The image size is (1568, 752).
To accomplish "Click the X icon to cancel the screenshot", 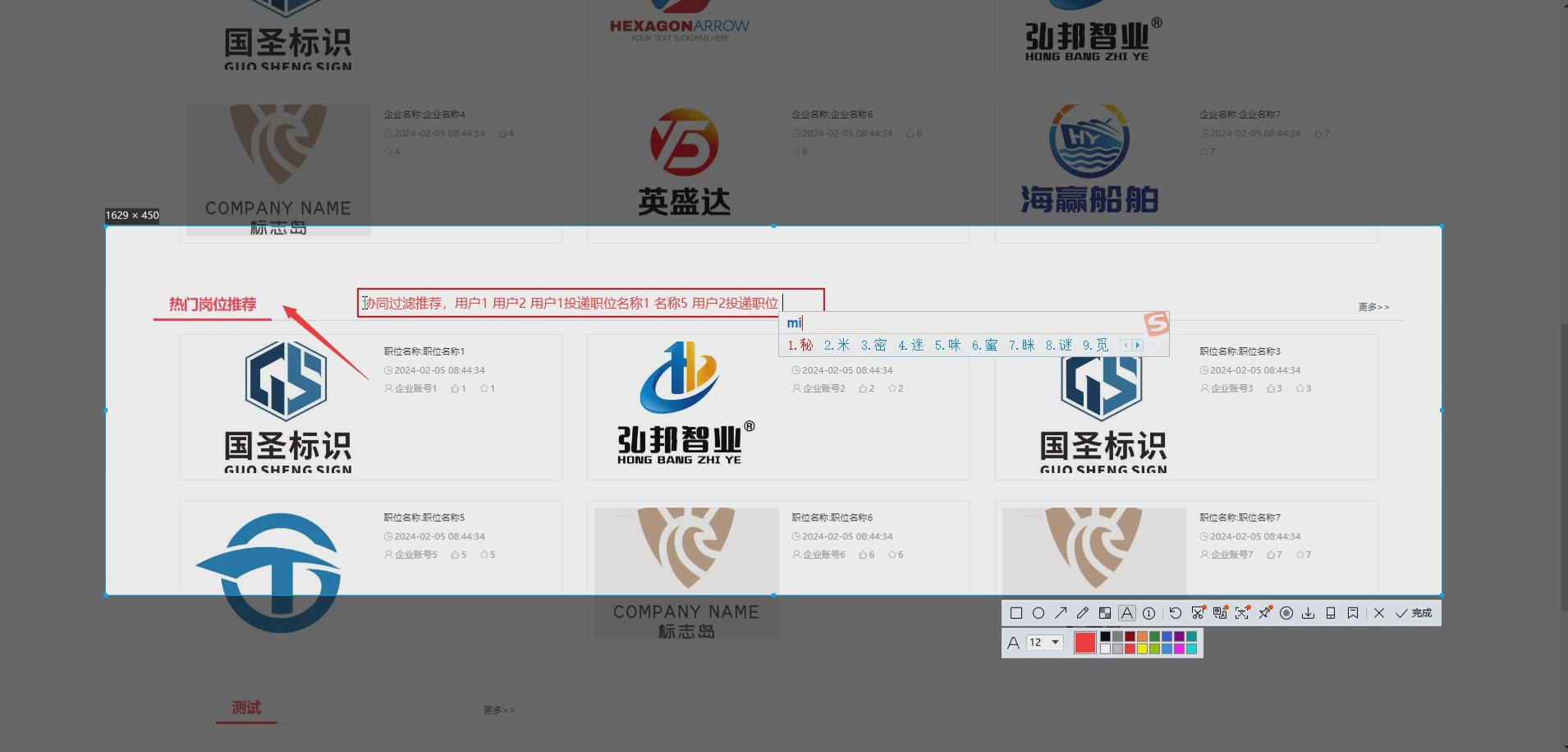I will pos(1378,612).
